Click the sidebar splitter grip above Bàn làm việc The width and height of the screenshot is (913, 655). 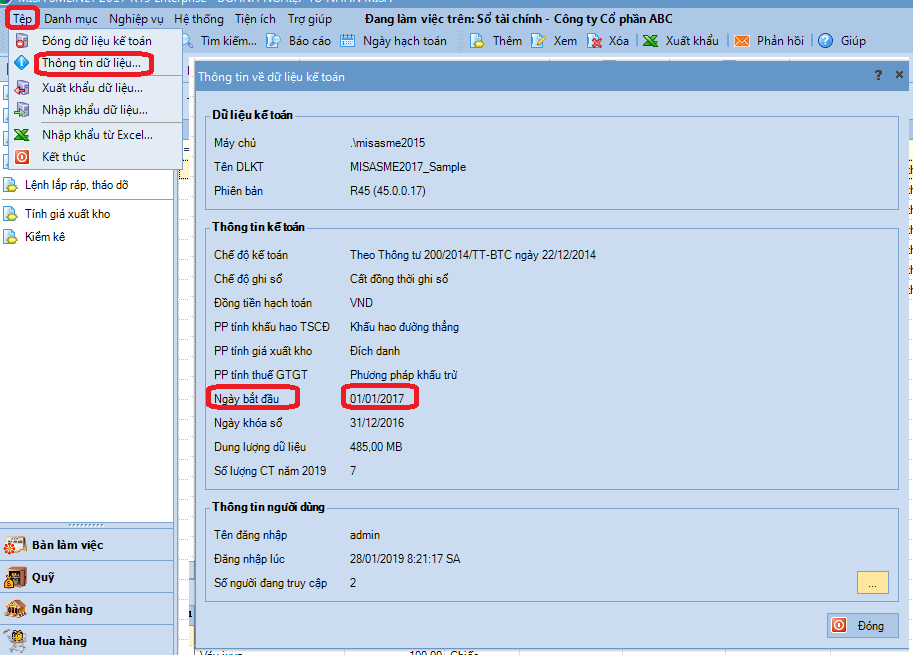(x=86, y=525)
